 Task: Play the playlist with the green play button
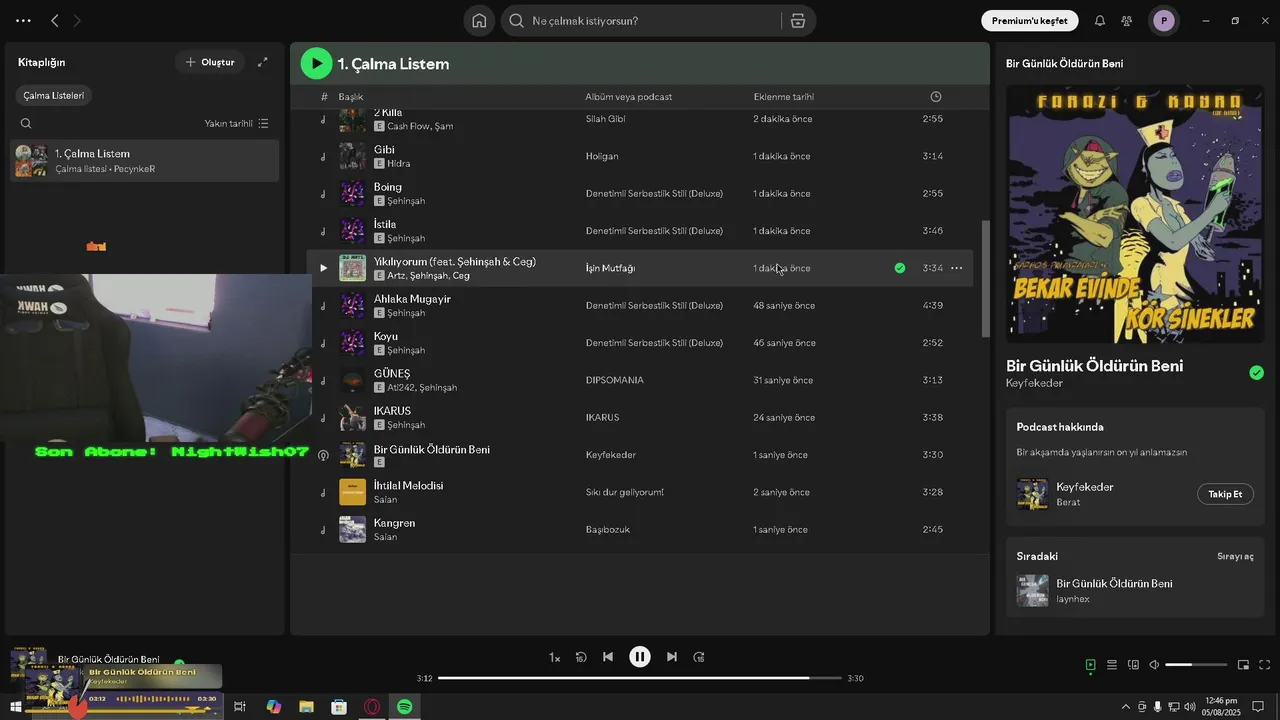316,63
